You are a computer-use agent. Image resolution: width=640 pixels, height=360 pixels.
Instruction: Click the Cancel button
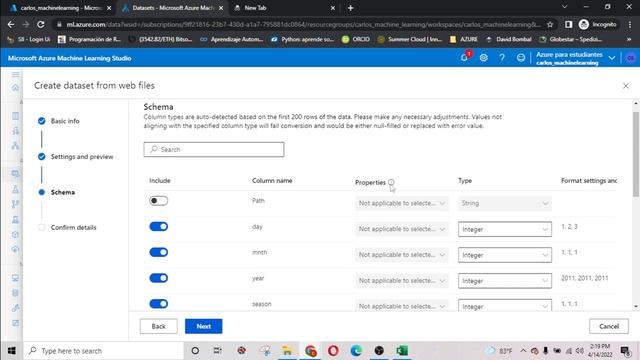coord(609,326)
